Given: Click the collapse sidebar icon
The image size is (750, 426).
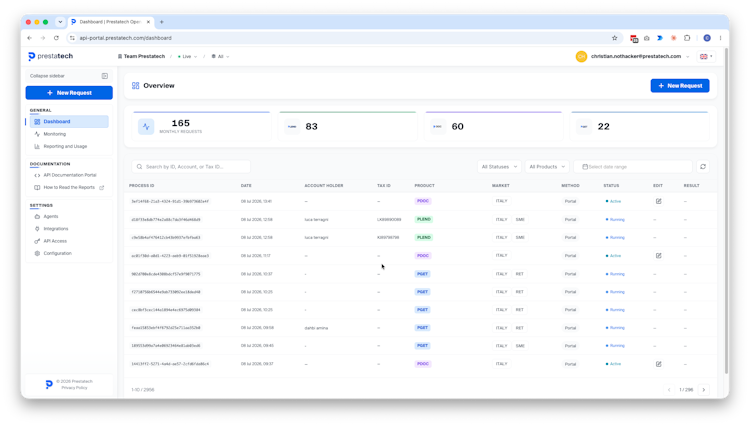Looking at the screenshot, I should tap(105, 76).
